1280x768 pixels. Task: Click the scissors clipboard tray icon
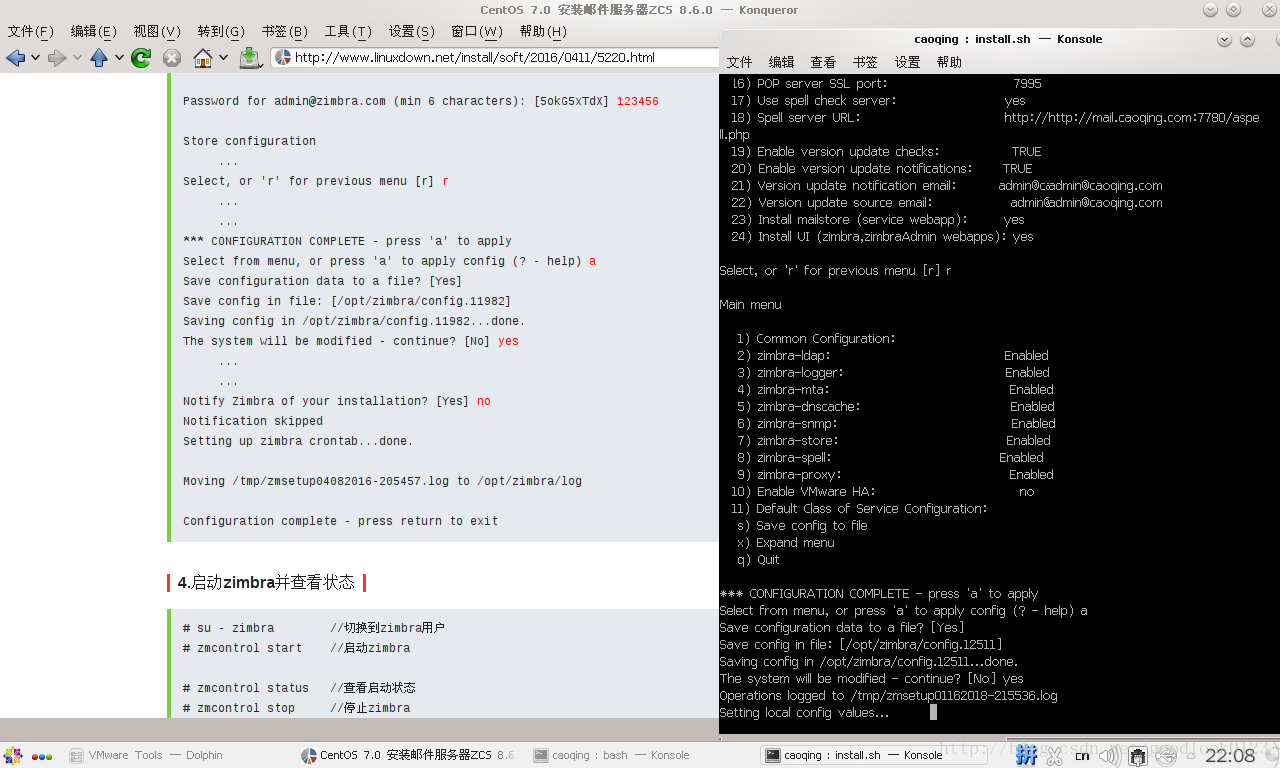[x=1053, y=755]
